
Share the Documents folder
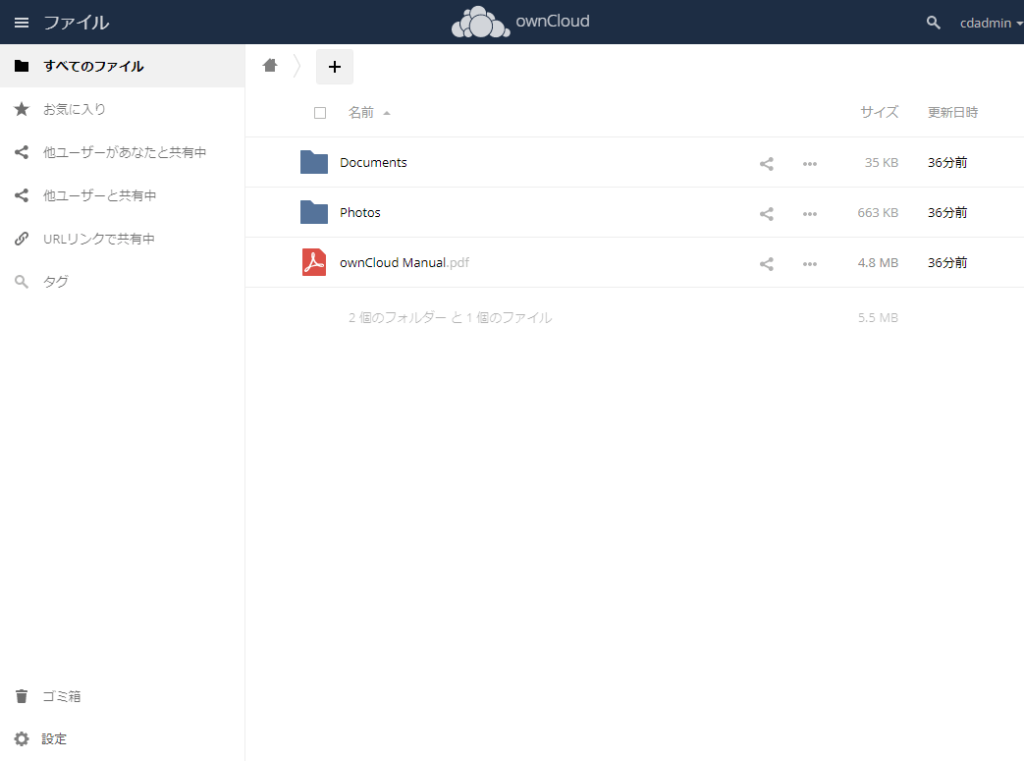(767, 164)
